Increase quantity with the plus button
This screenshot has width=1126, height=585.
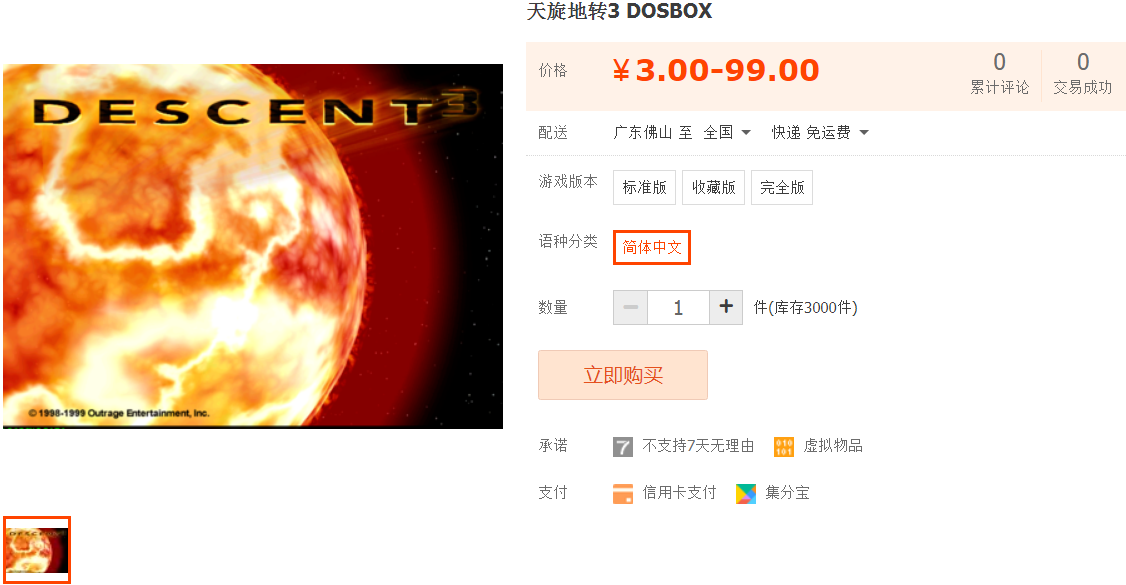tap(726, 307)
